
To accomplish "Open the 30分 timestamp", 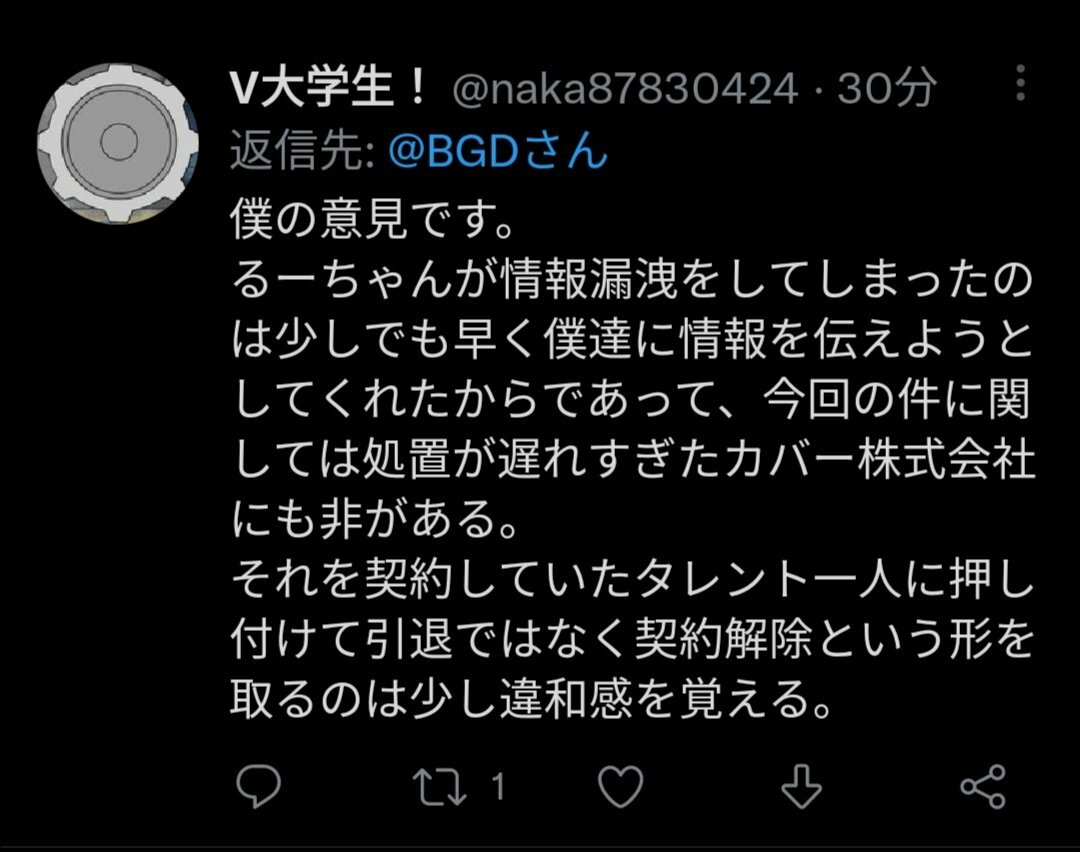I will [886, 89].
